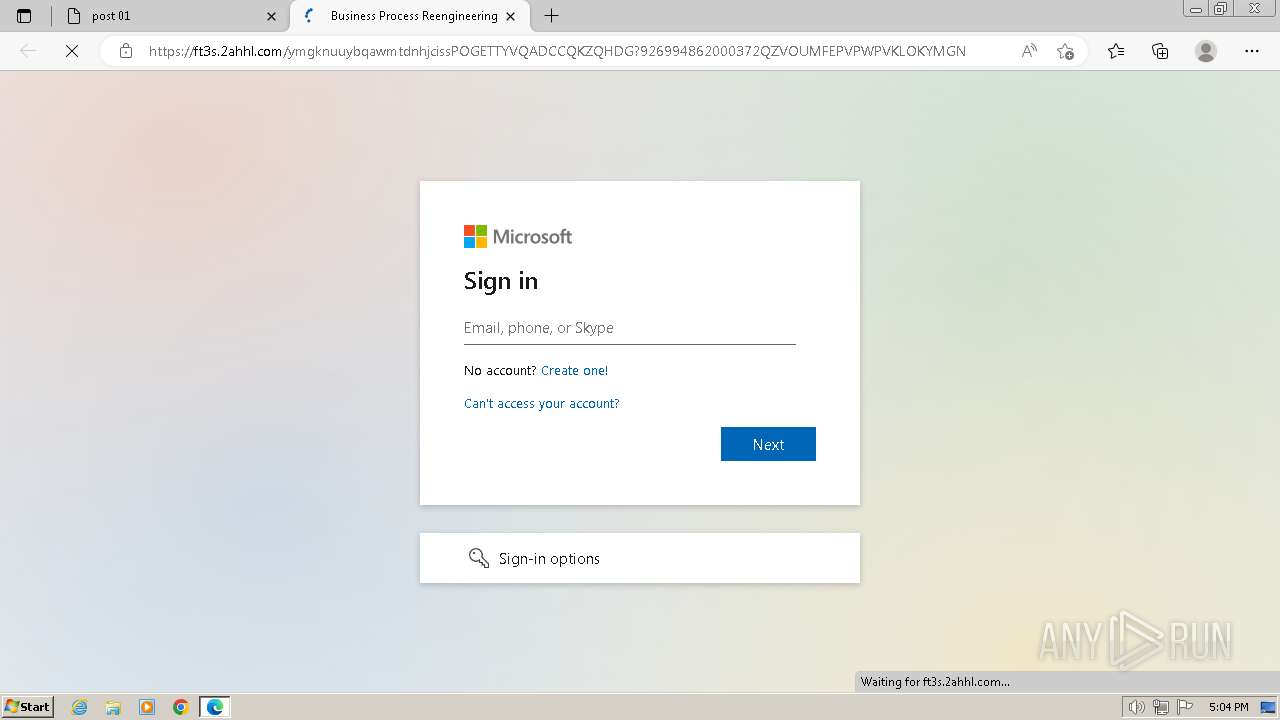Viewport: 1280px width, 720px height.
Task: Click the Sign-in options key icon
Action: pyautogui.click(x=479, y=558)
